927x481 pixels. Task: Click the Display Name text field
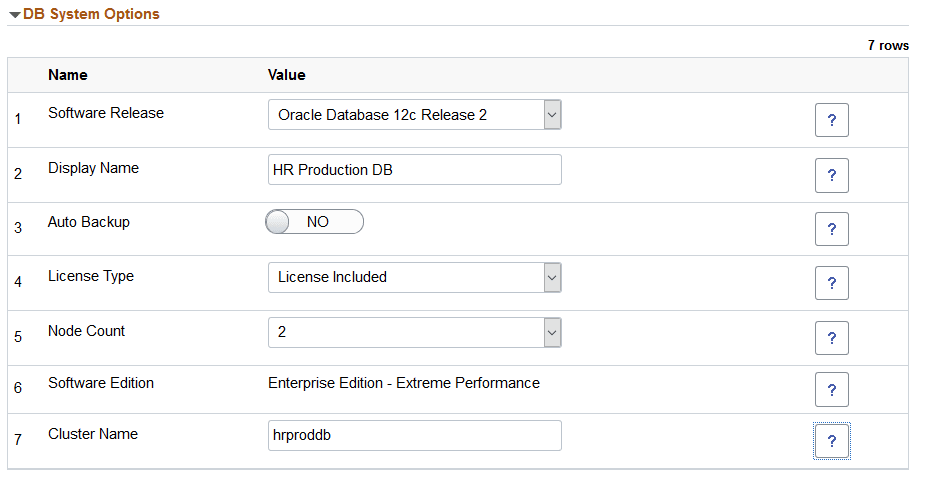click(414, 170)
